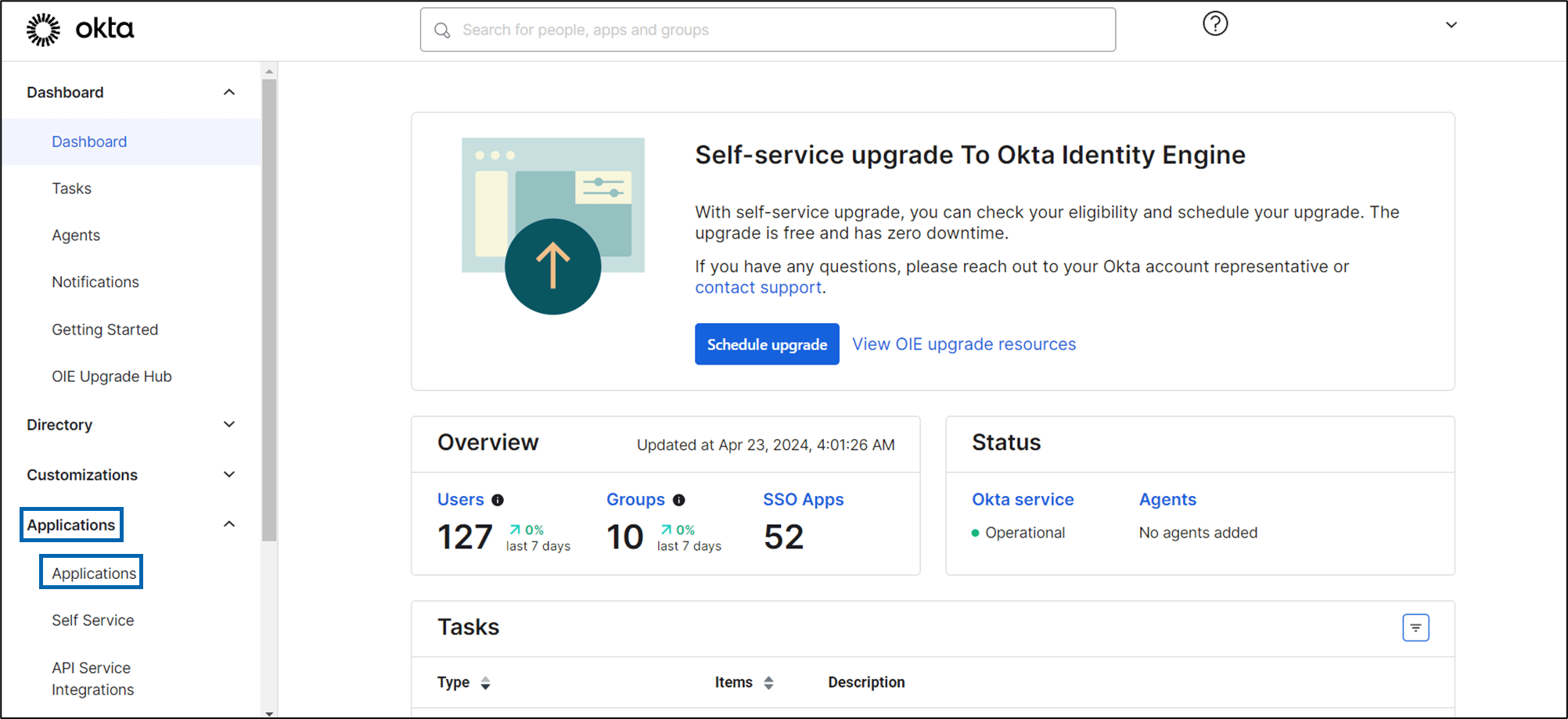Open the Agents status link
Screen dimensions: 1568x719
click(x=1167, y=499)
